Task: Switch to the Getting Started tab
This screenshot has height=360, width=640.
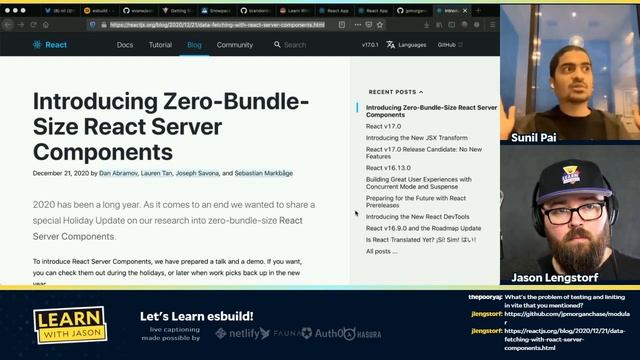Action: click(x=178, y=11)
